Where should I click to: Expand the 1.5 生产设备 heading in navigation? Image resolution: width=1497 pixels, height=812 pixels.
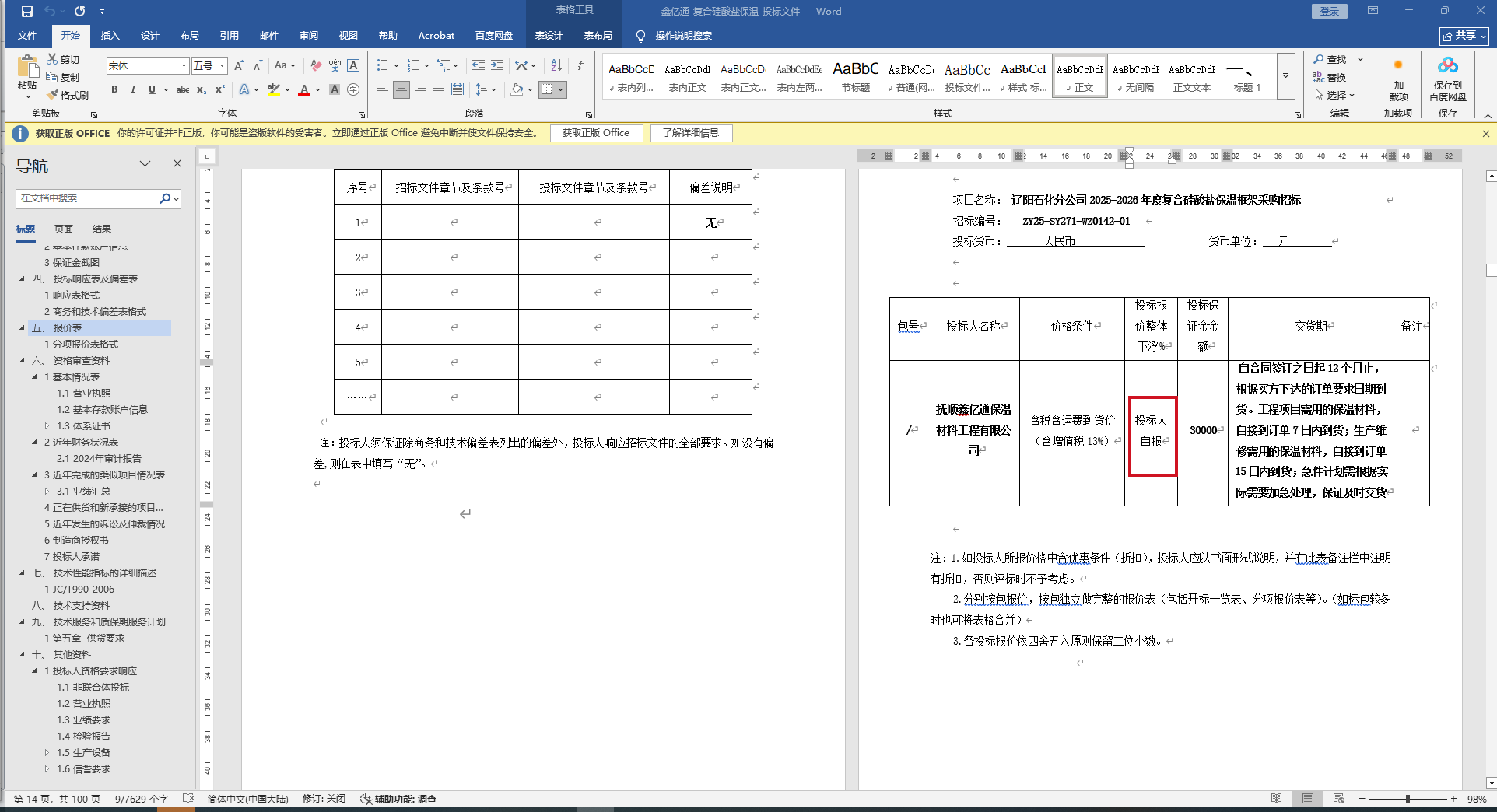coord(47,753)
